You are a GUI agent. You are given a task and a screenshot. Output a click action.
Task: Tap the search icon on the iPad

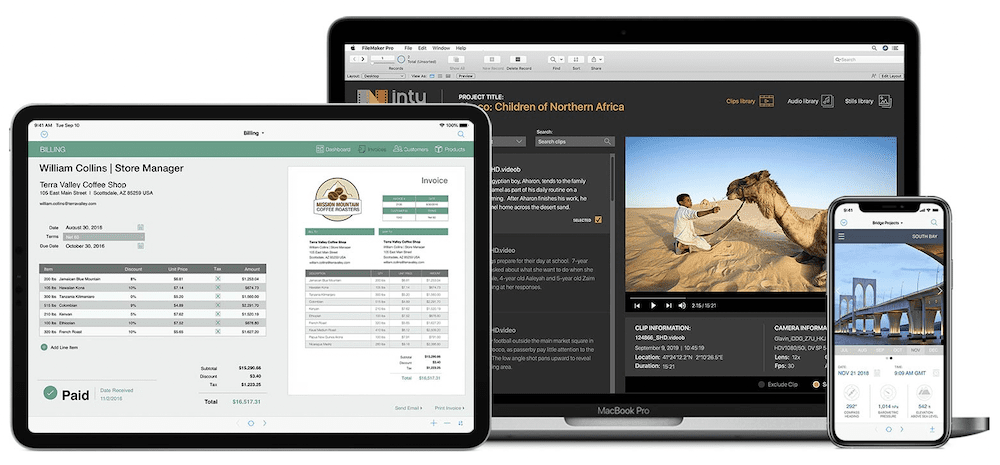click(461, 133)
